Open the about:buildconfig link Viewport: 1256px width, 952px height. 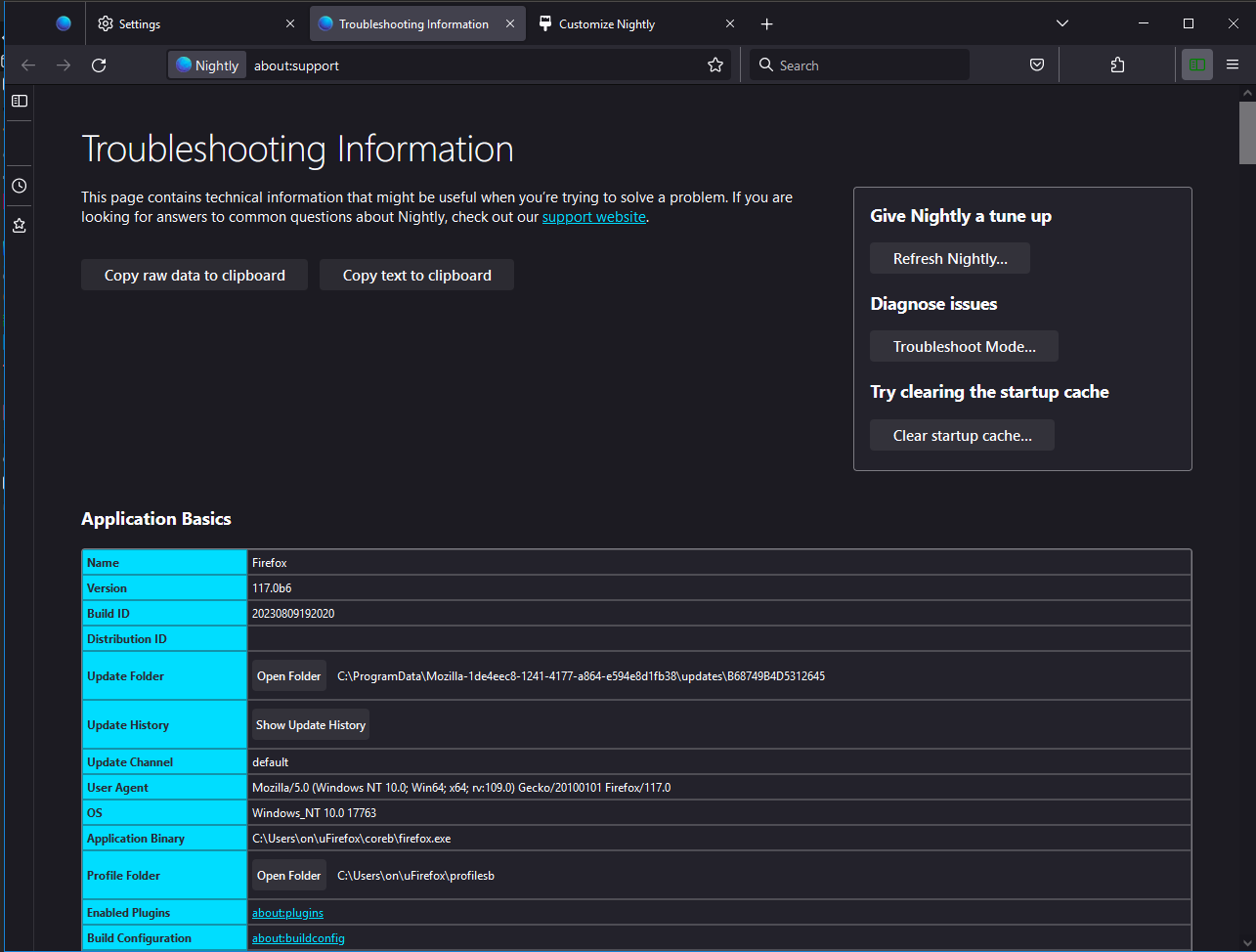tap(298, 937)
